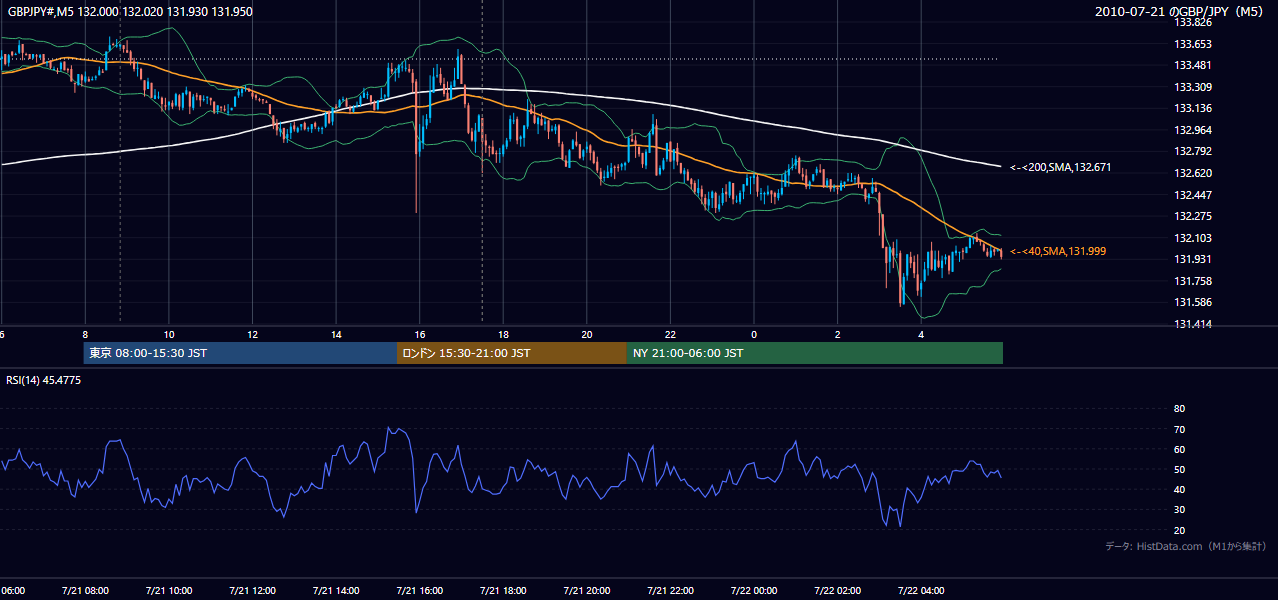Click the 7/22 02:00 time label
Viewport: 1278px width, 600px height.
[837, 591]
